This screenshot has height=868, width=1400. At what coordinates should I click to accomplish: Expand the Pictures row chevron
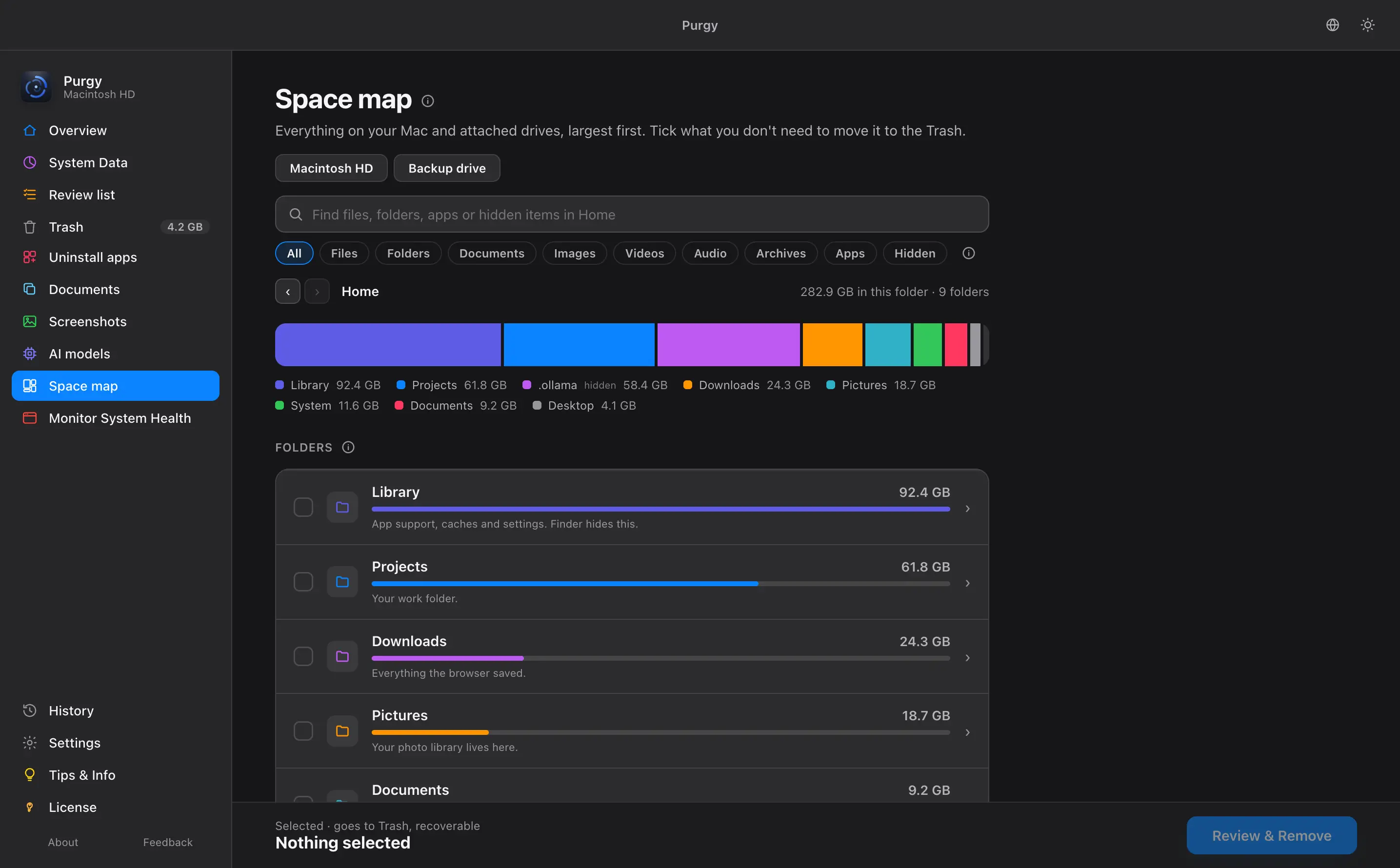(968, 732)
